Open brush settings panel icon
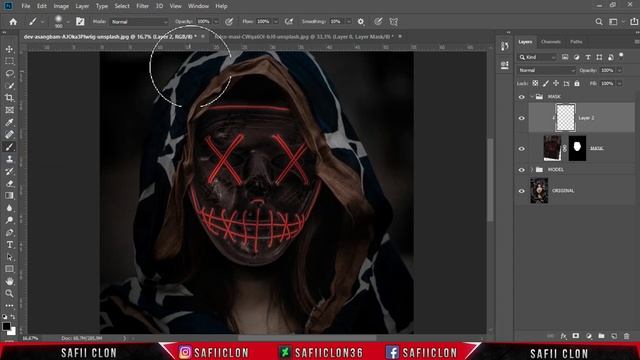640x360 pixels. point(80,22)
